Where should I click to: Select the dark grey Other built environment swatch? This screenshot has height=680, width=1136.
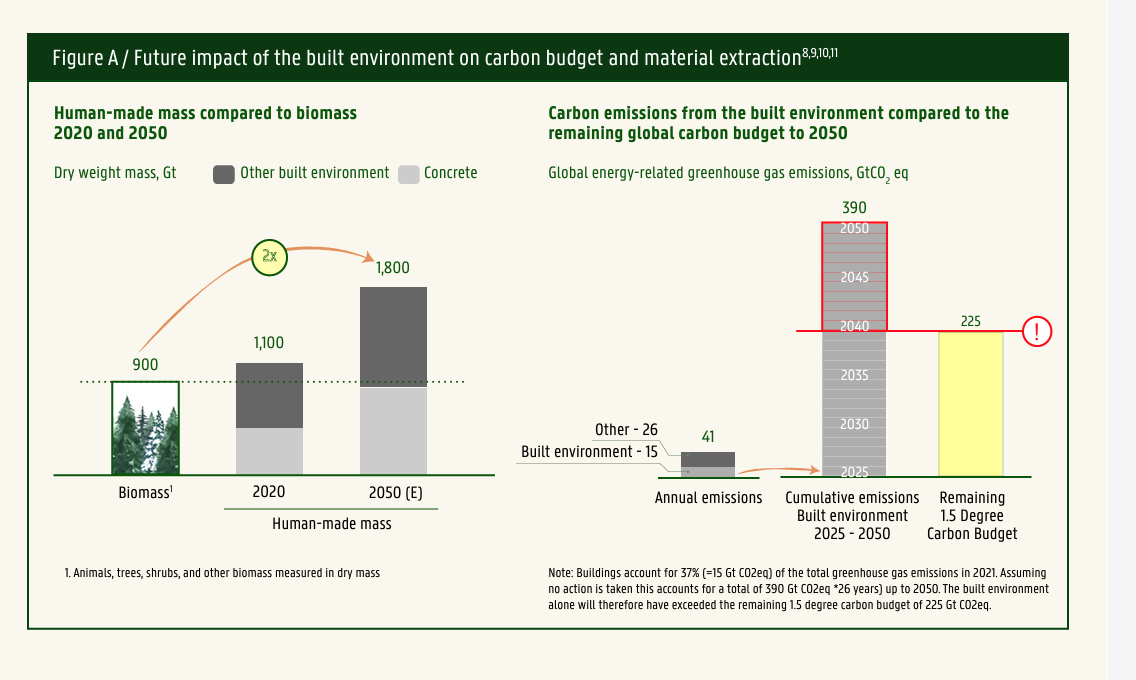tap(224, 175)
